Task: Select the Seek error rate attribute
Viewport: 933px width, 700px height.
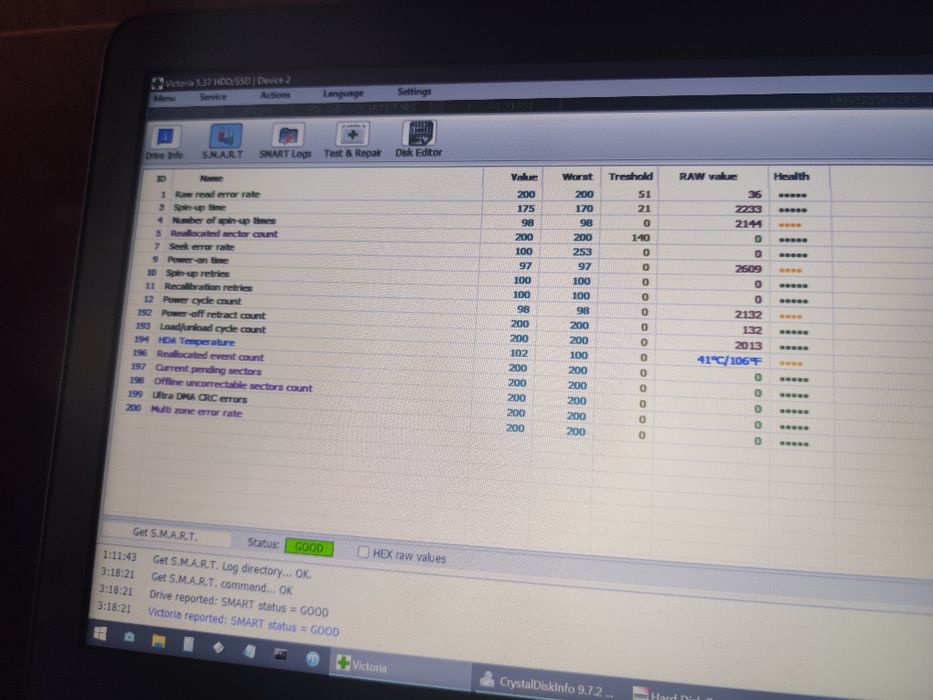Action: tap(202, 246)
